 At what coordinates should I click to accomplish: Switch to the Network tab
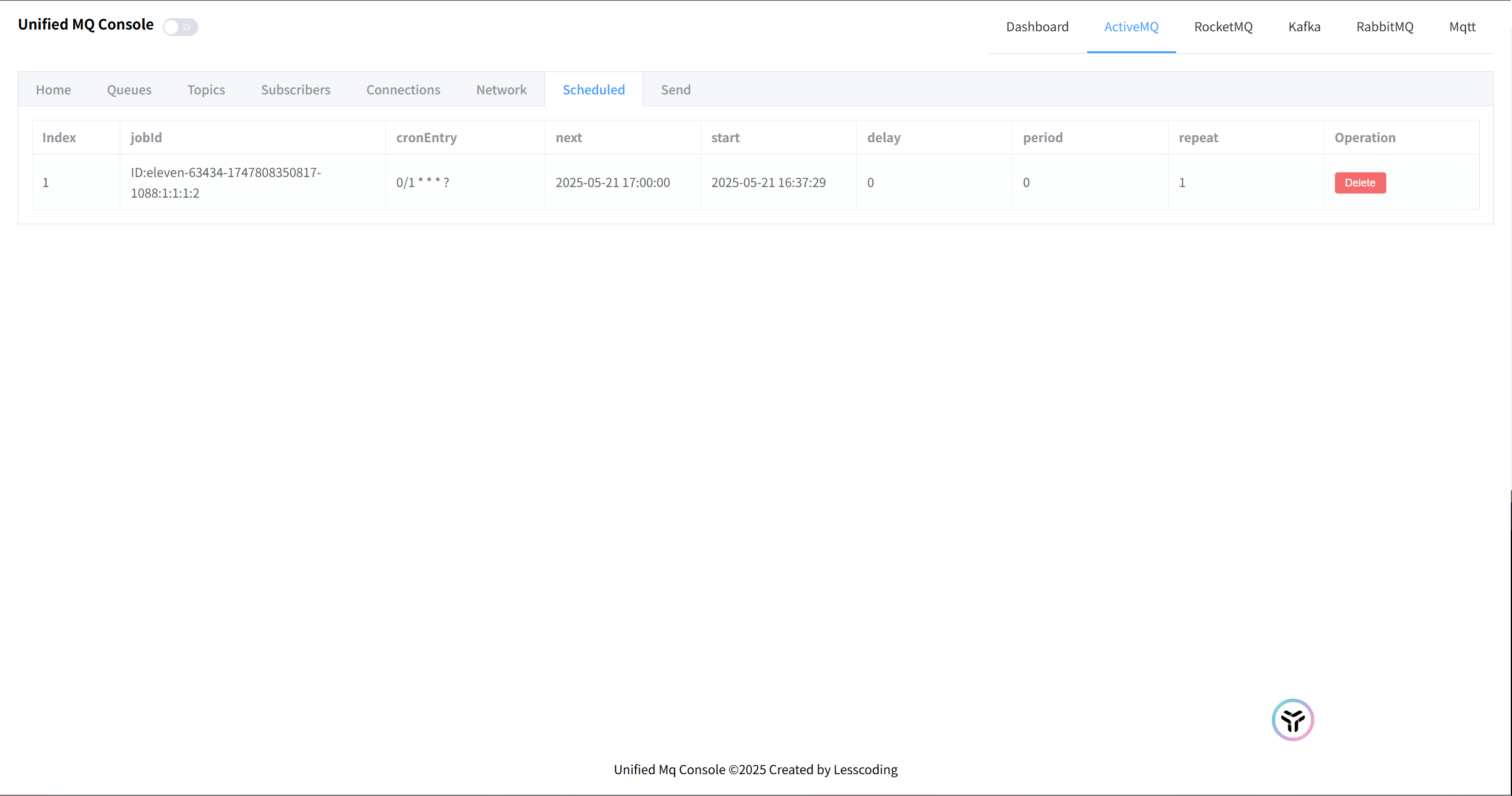pos(501,90)
